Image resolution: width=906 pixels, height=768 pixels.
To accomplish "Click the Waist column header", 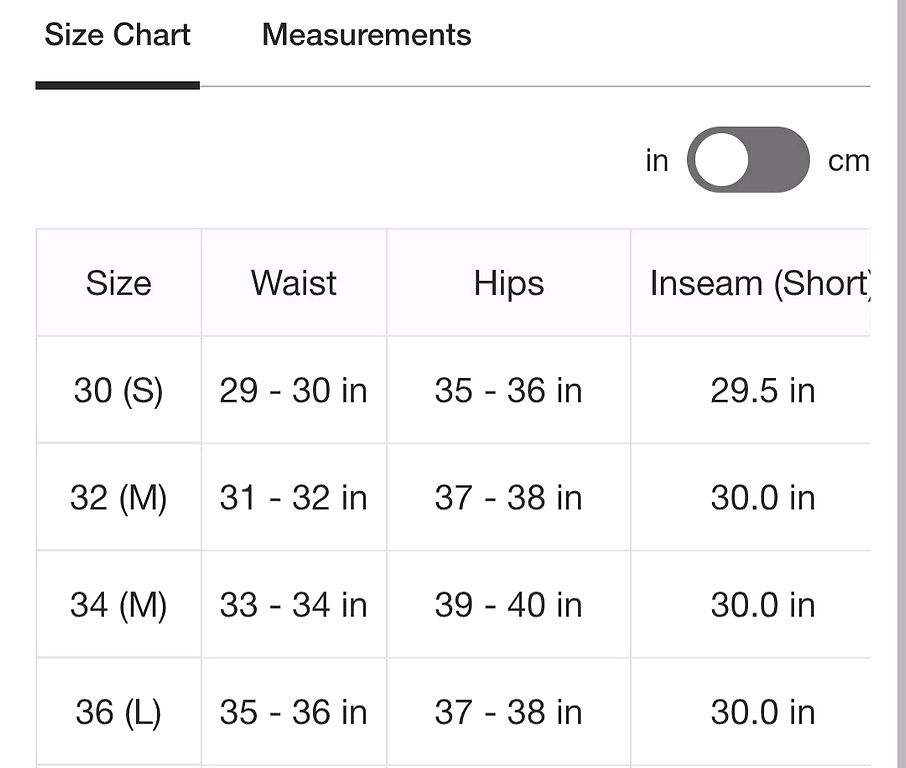I will click(x=294, y=283).
